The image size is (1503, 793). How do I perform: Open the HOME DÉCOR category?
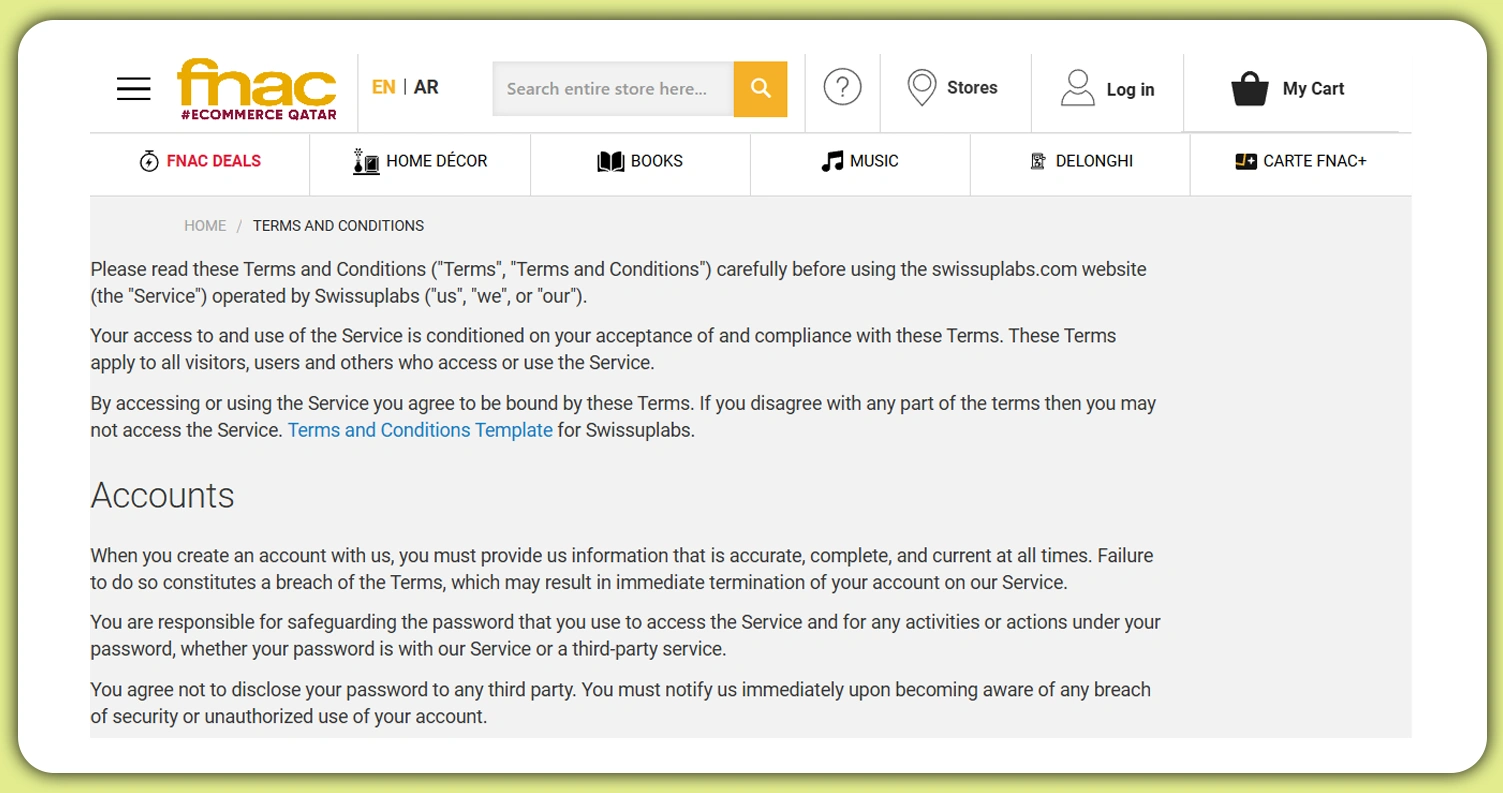(420, 160)
